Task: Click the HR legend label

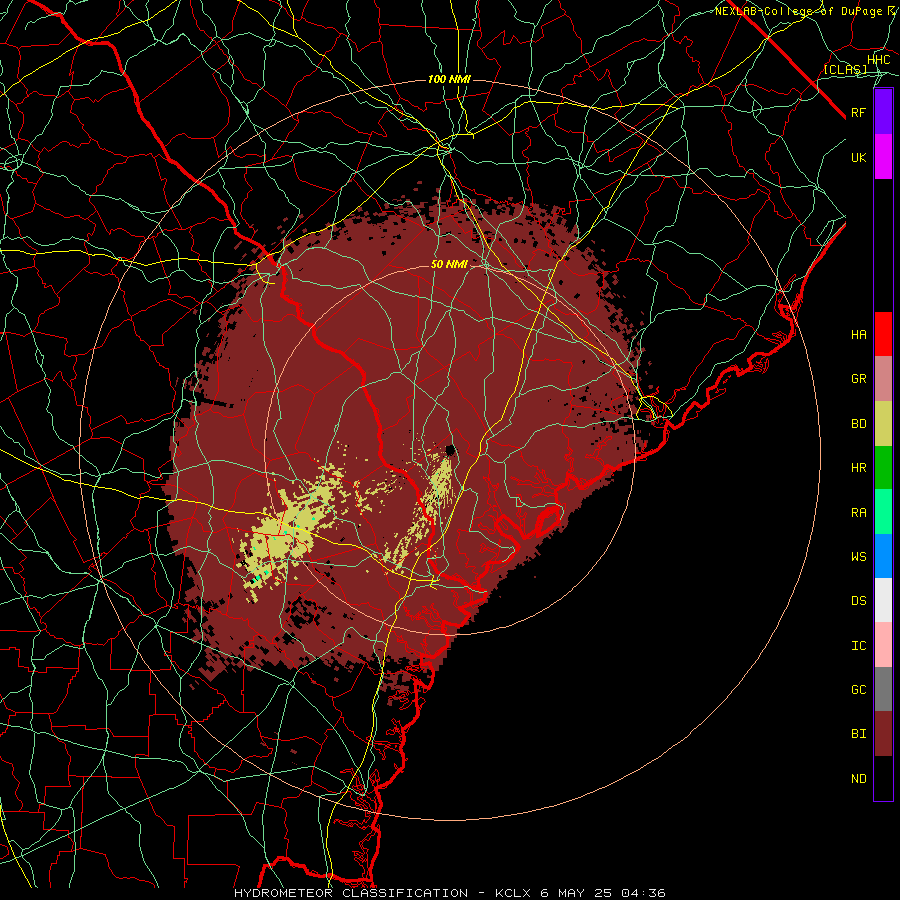Action: [x=859, y=468]
